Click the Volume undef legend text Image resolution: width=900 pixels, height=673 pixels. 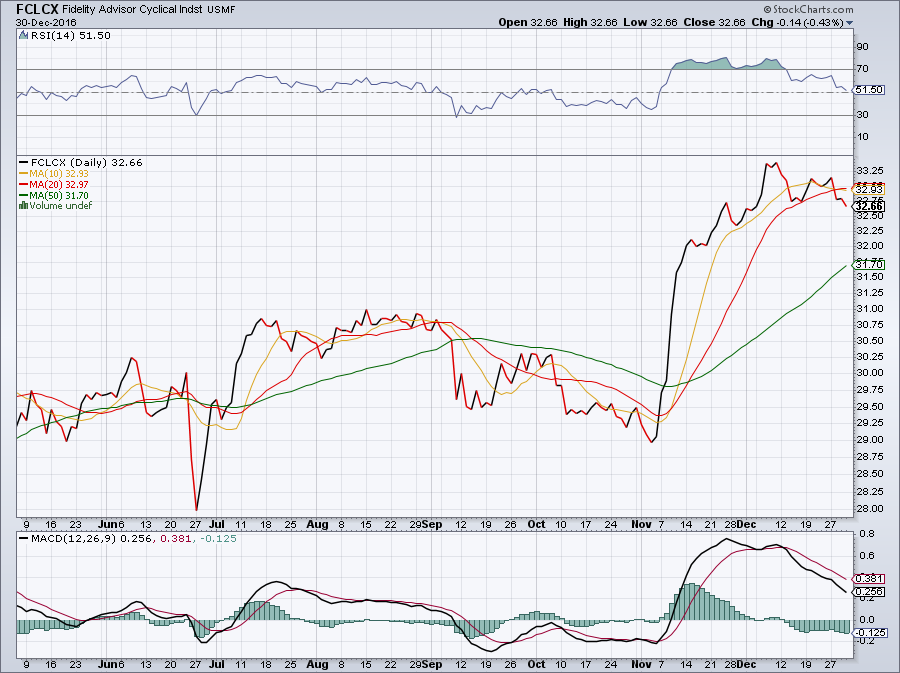[x=61, y=205]
